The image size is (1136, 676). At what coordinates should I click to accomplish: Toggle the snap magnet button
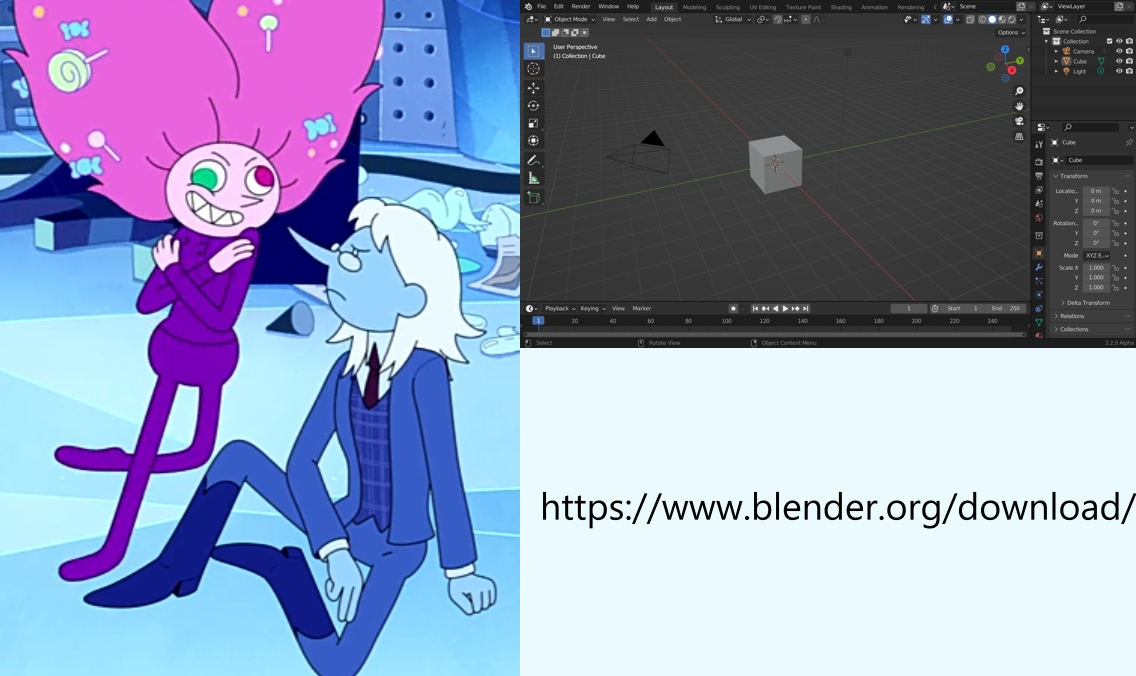coord(778,20)
